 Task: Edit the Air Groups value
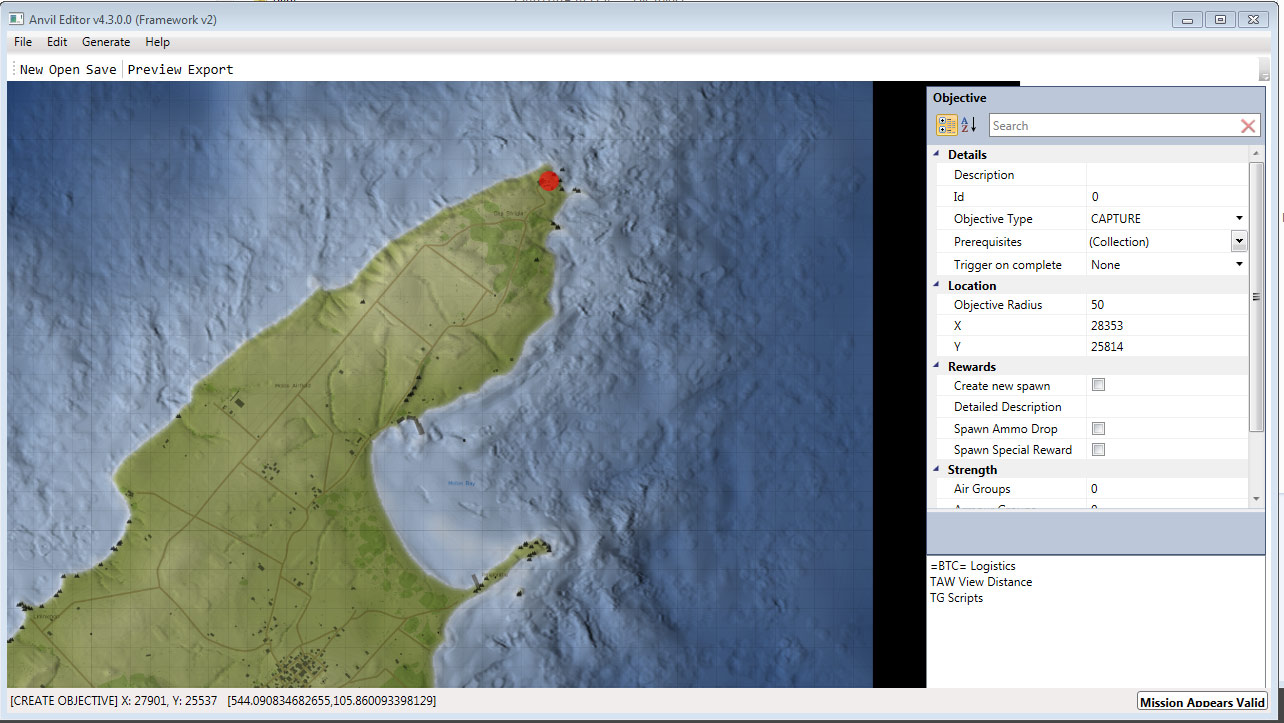1167,489
